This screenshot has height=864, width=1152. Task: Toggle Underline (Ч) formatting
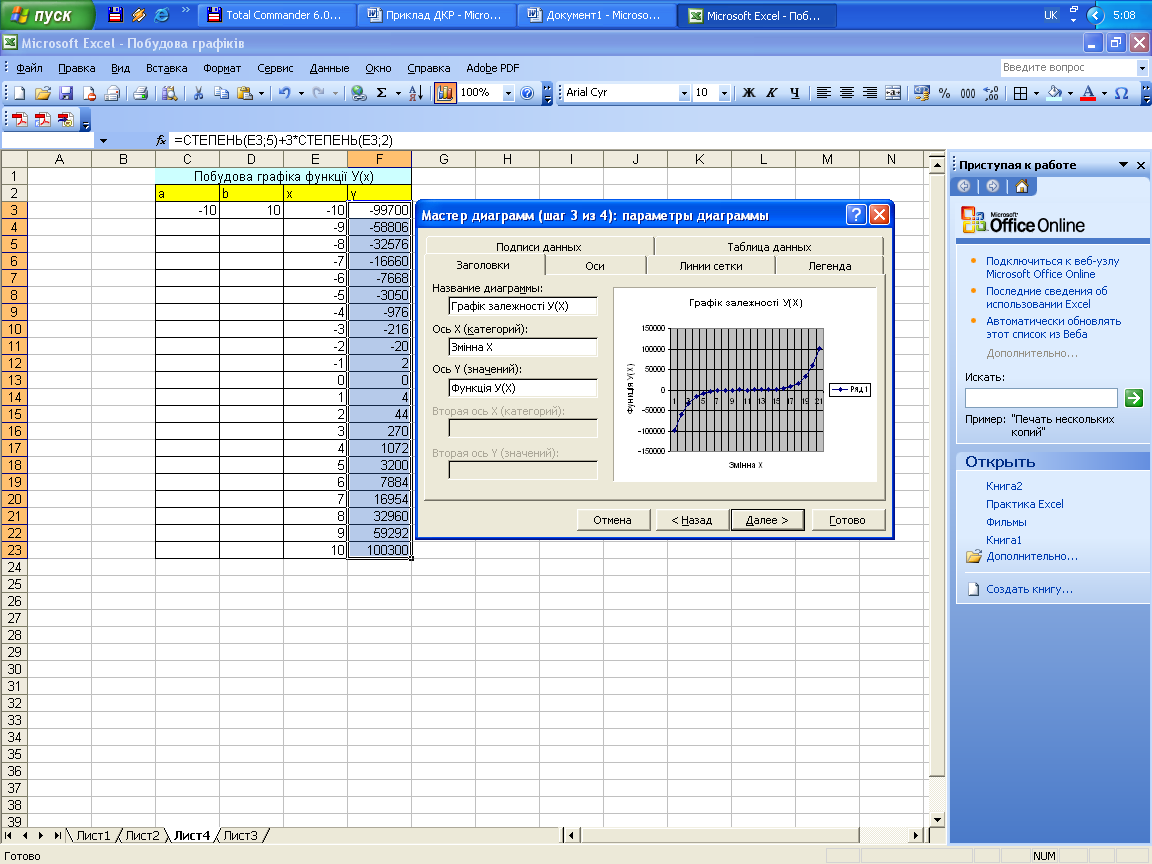coord(794,93)
